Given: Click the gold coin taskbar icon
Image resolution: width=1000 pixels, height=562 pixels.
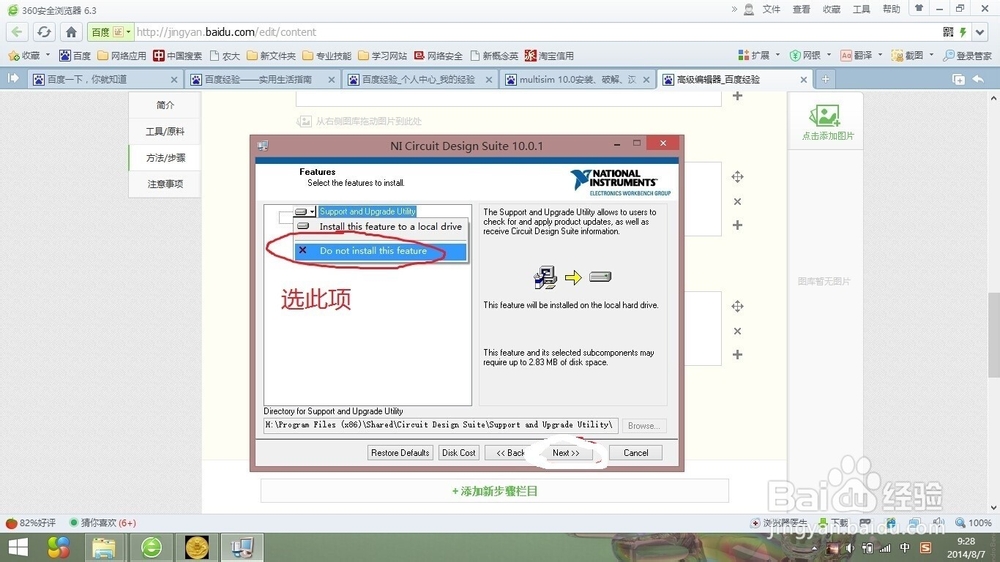Looking at the screenshot, I should pos(197,547).
